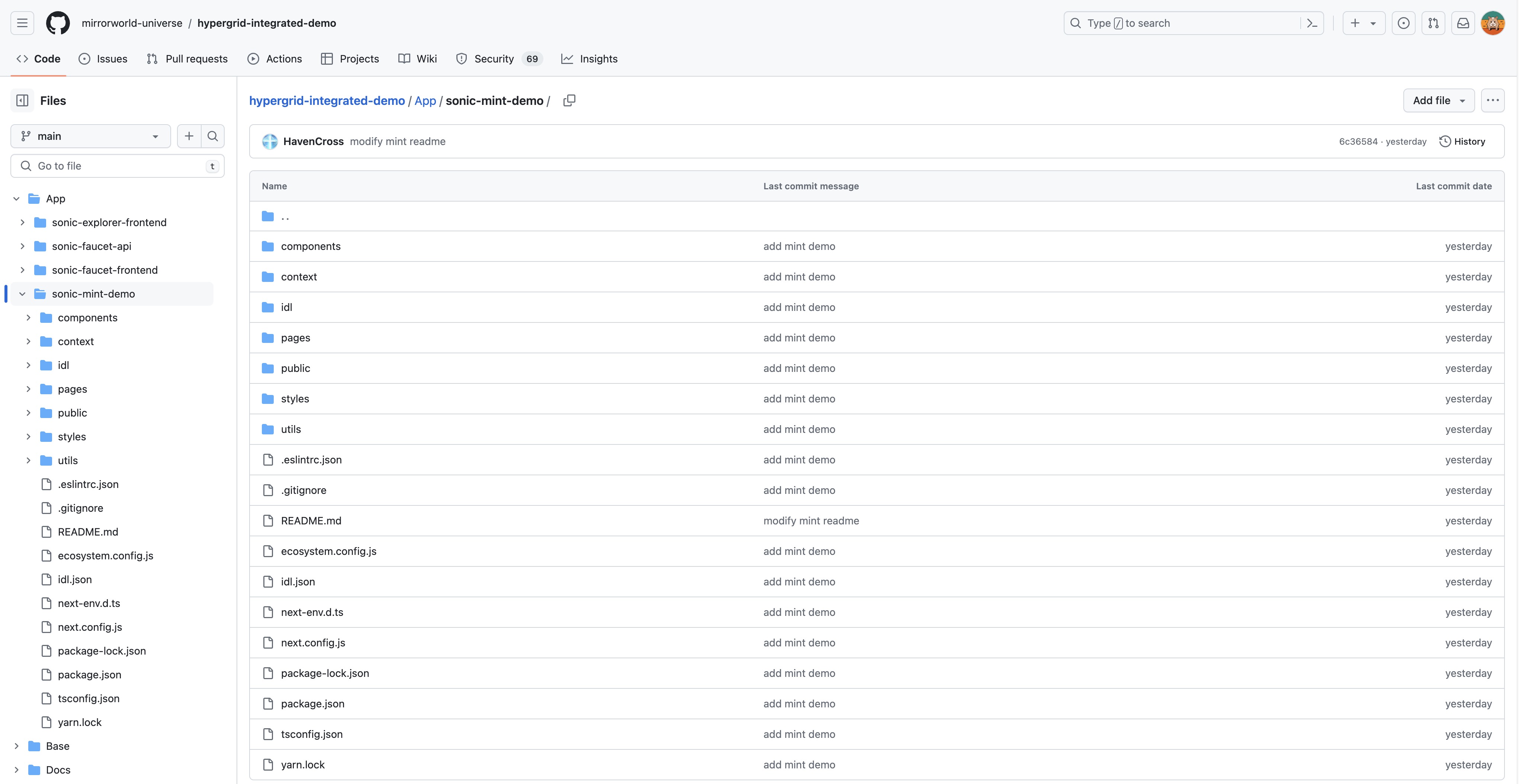This screenshot has width=1519, height=784.
Task: Collapse the App folder in tree
Action: pyautogui.click(x=16, y=199)
